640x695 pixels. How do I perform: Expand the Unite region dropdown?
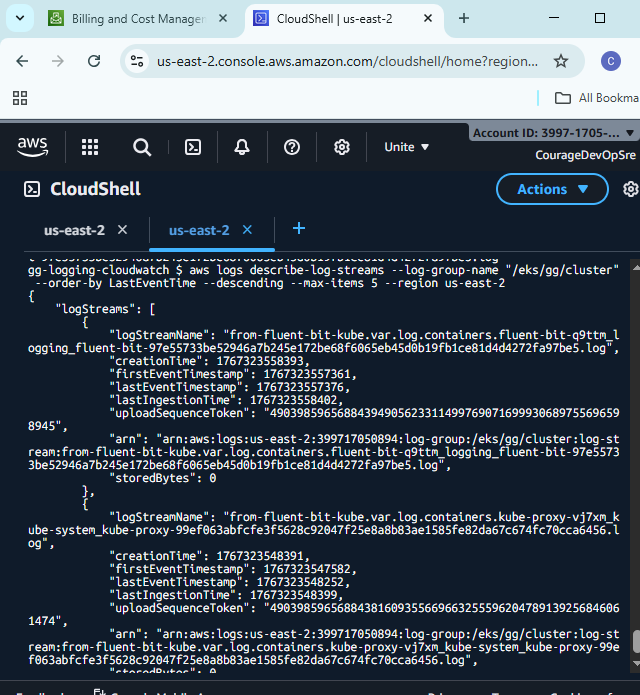pyautogui.click(x=407, y=147)
